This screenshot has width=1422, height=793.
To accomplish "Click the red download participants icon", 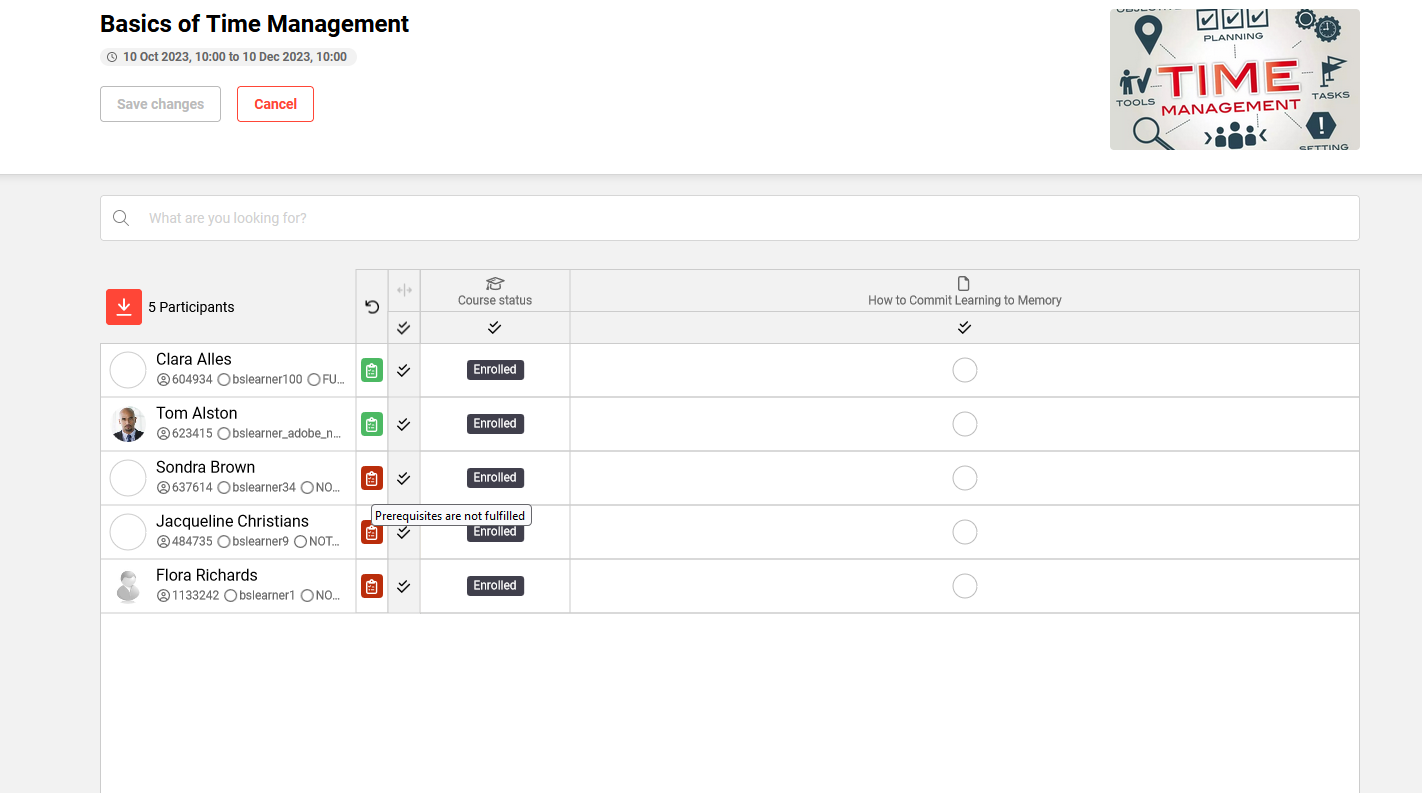I will pyautogui.click(x=124, y=307).
